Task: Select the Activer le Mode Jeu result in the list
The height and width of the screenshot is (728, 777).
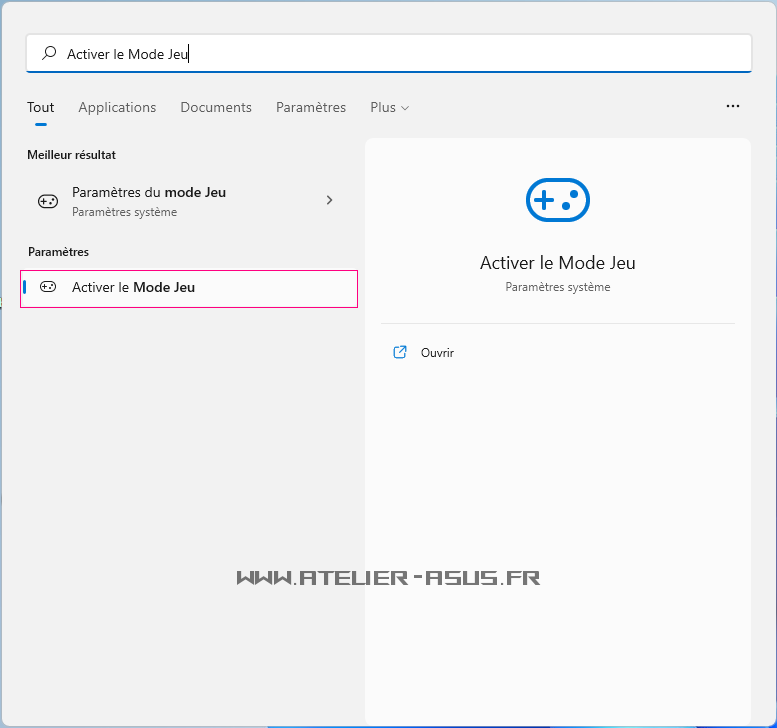Action: click(190, 288)
